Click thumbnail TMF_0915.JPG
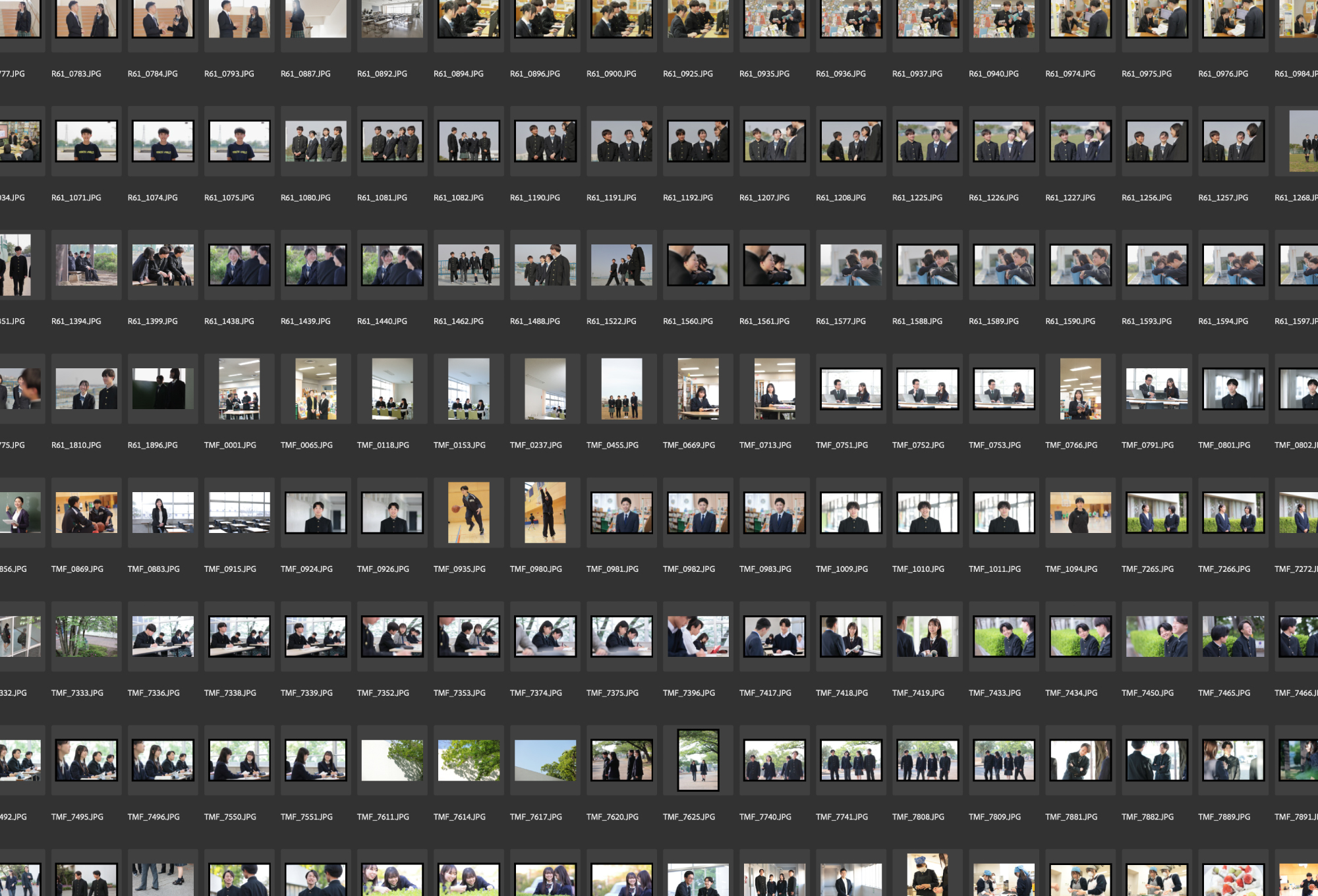Screen dimensions: 1318x896 [x=239, y=513]
